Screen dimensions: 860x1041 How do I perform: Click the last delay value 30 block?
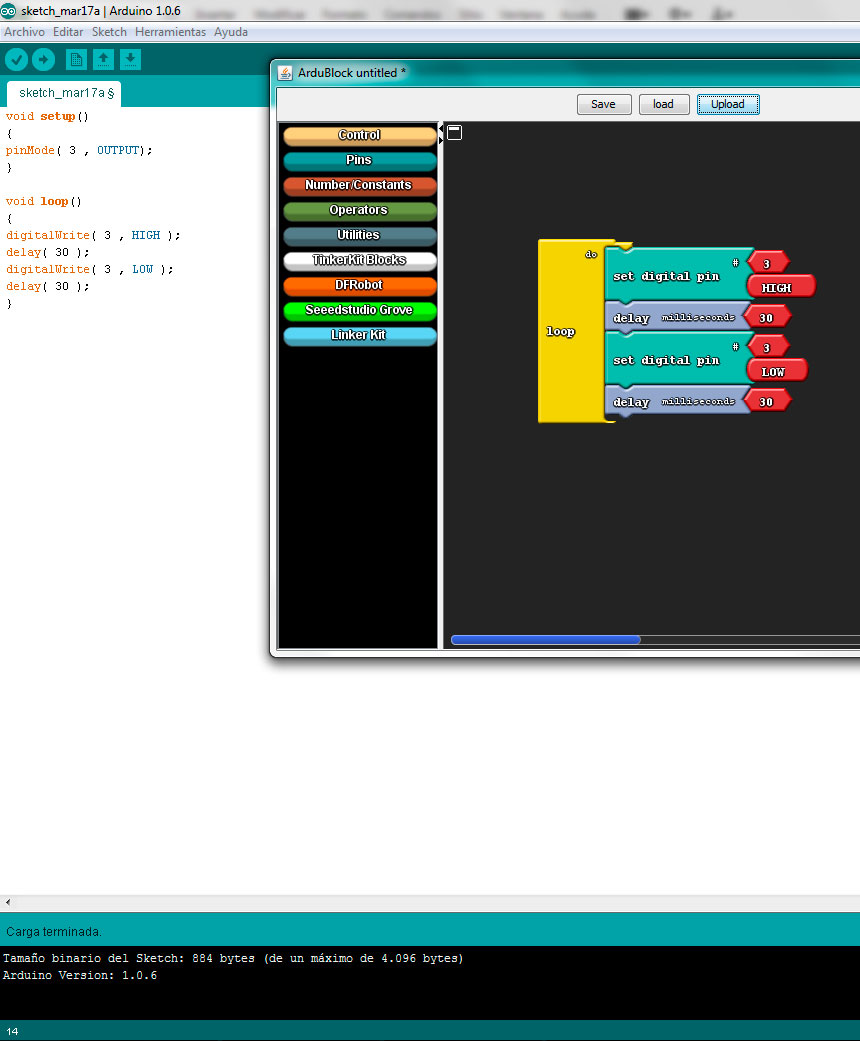[767, 401]
